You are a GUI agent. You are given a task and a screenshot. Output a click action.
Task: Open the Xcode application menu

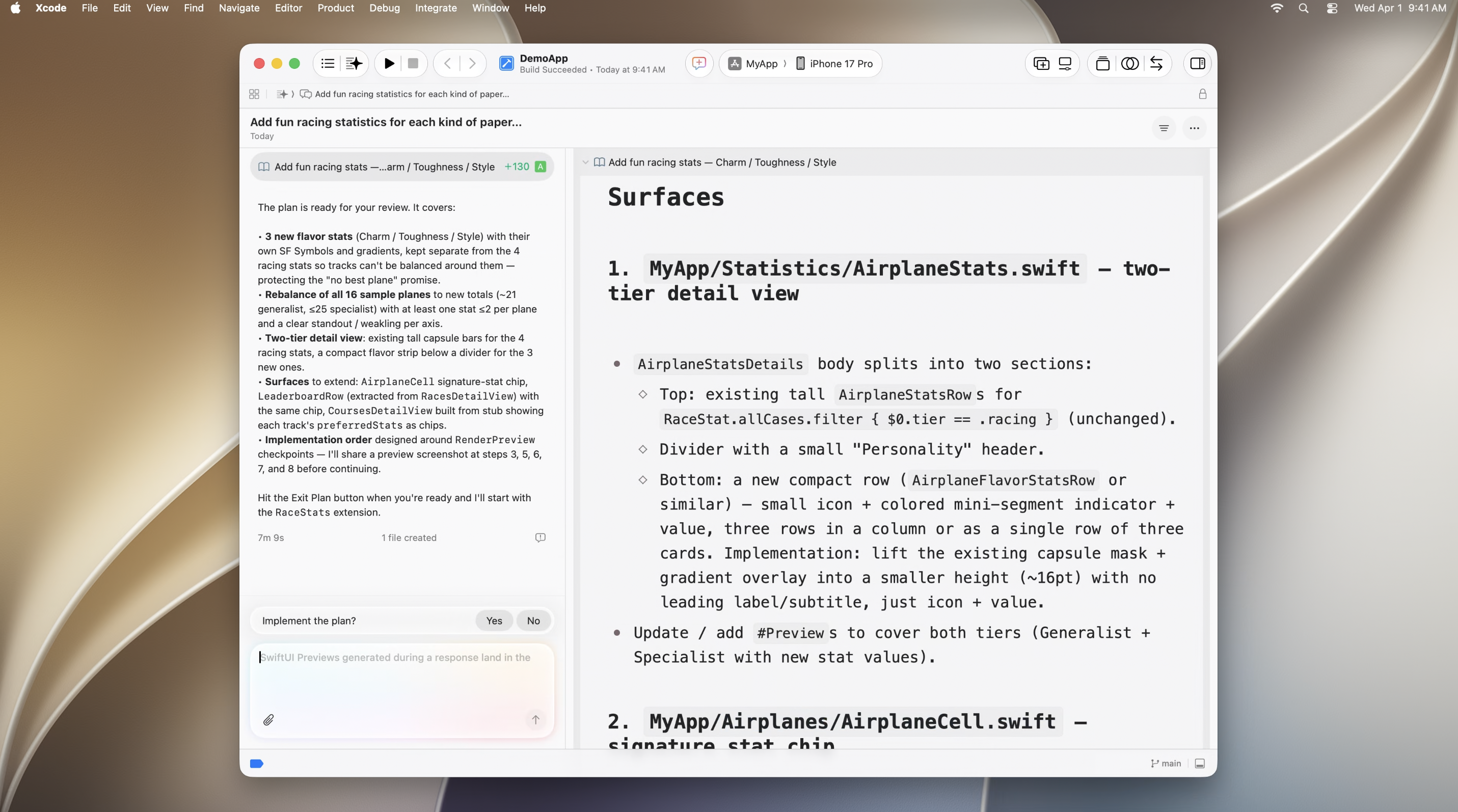pyautogui.click(x=51, y=8)
